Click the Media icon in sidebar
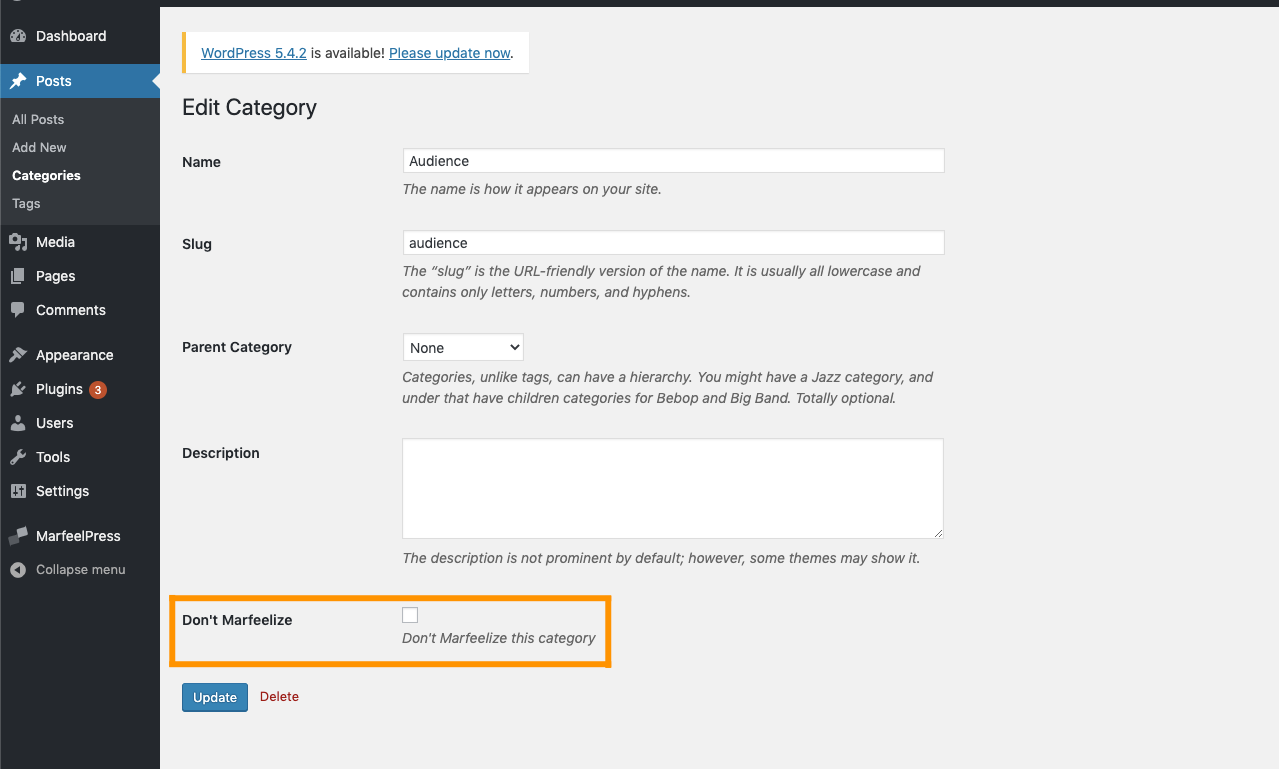 point(18,242)
